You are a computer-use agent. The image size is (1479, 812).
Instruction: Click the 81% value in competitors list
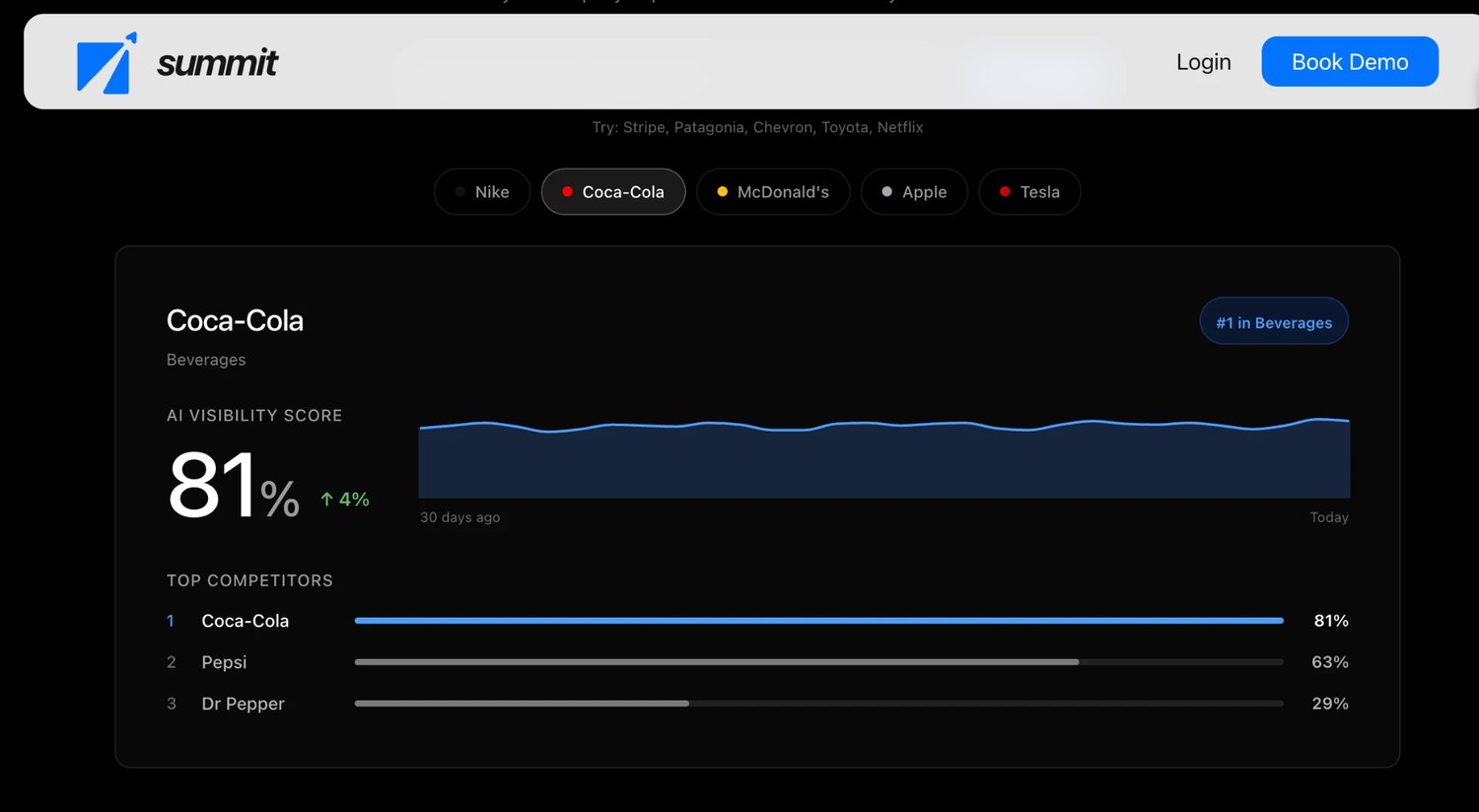point(1331,621)
